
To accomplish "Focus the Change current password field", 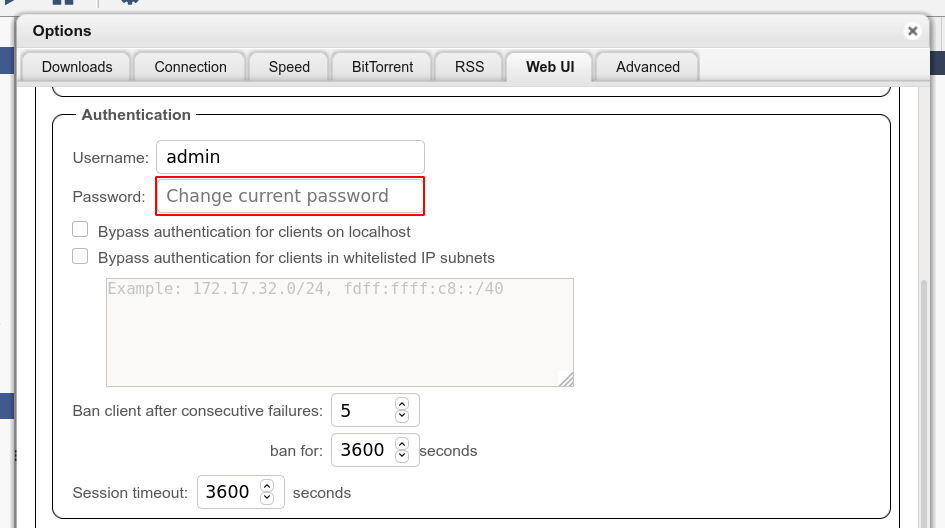I will pos(290,196).
